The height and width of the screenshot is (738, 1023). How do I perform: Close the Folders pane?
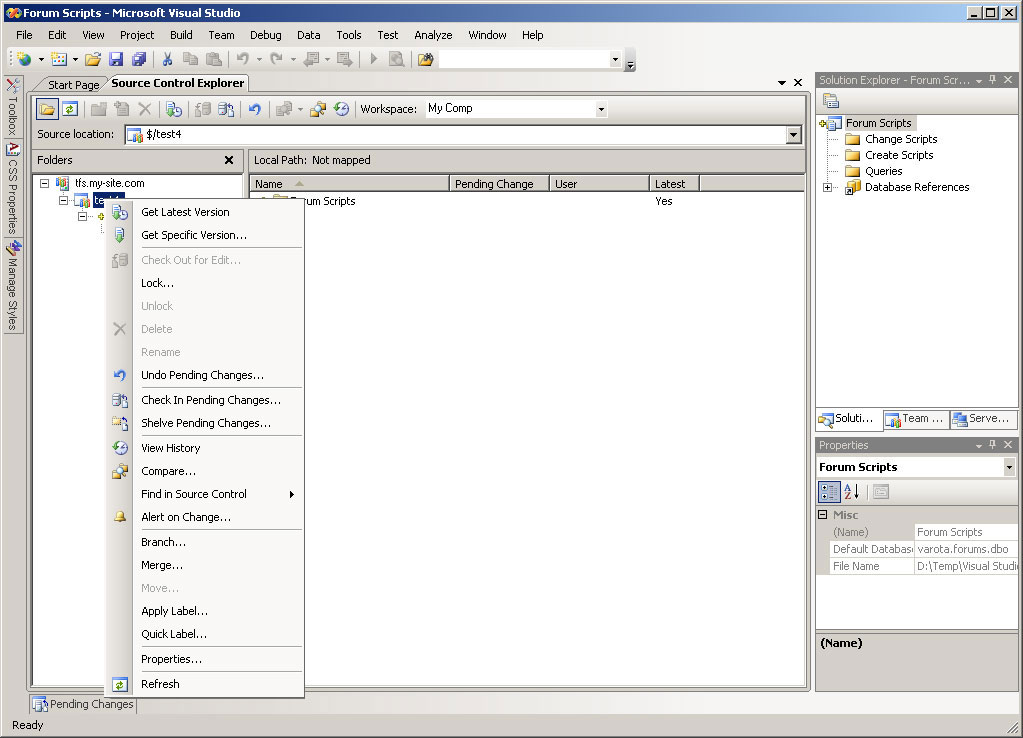229,160
